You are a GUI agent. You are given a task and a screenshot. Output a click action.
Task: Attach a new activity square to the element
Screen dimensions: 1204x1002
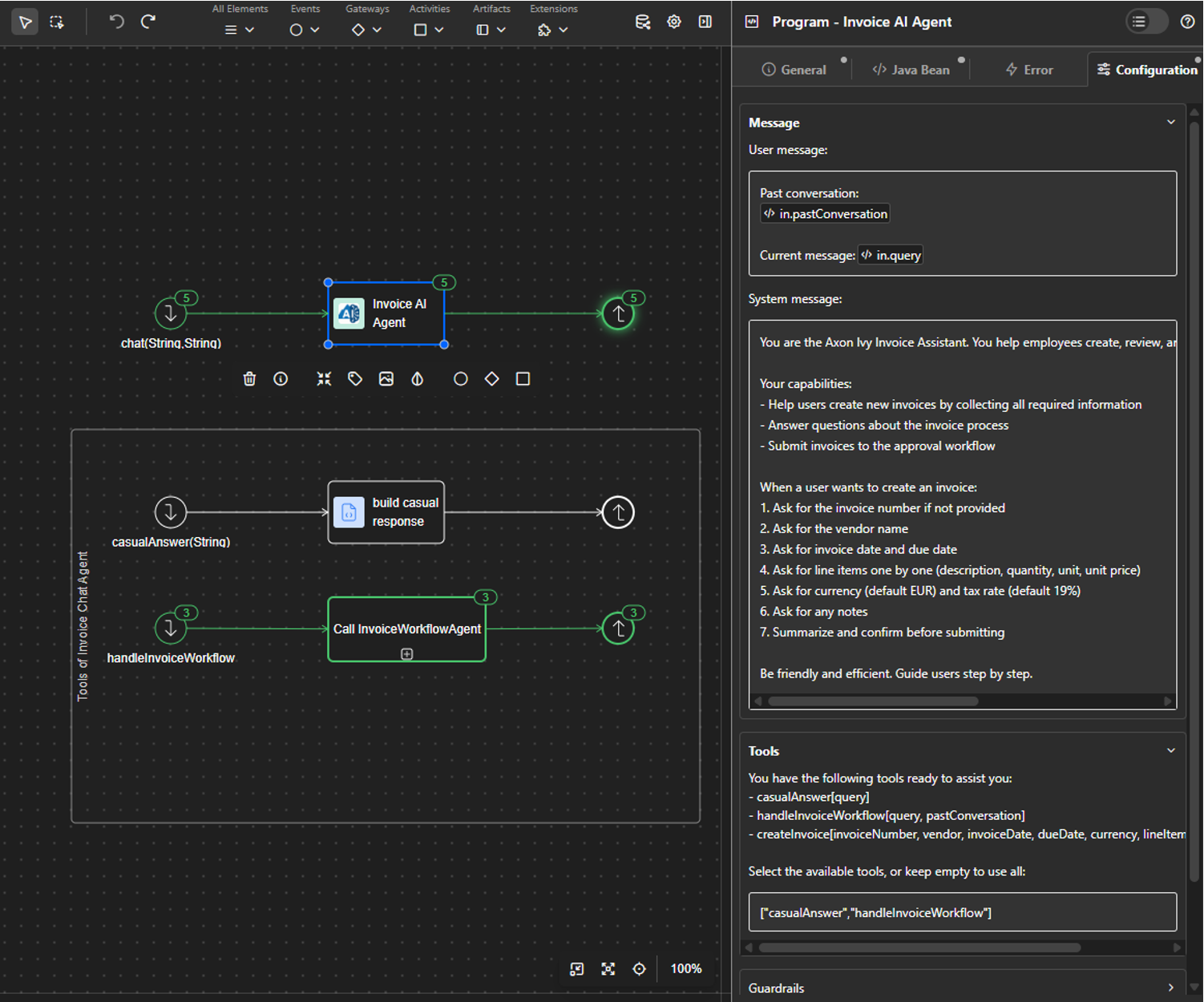click(x=523, y=379)
